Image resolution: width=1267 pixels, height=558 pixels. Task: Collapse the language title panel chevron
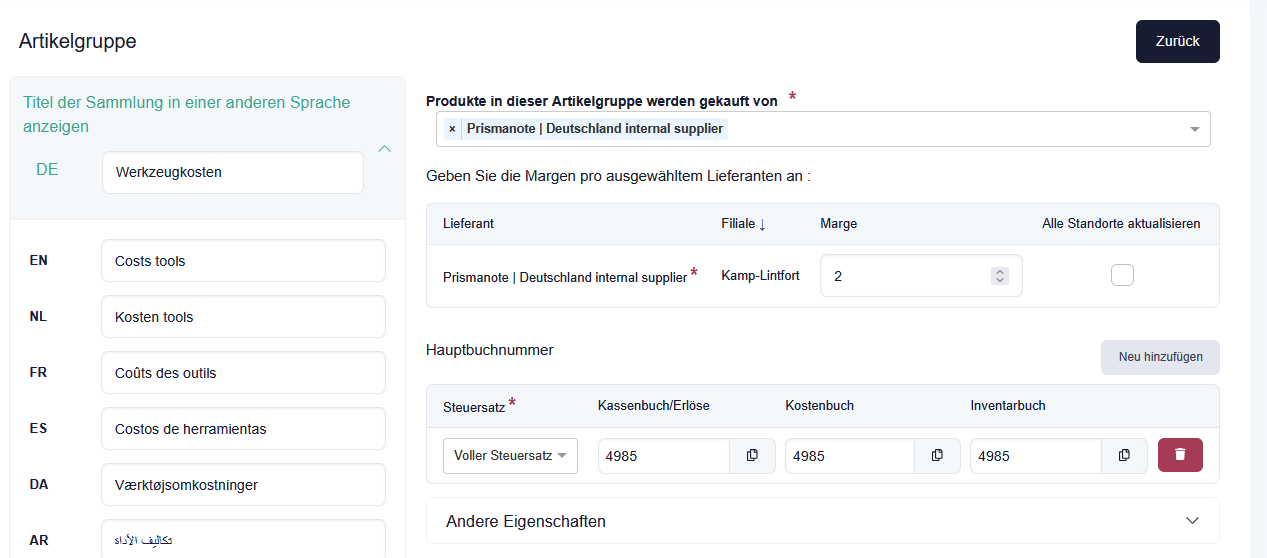click(384, 149)
